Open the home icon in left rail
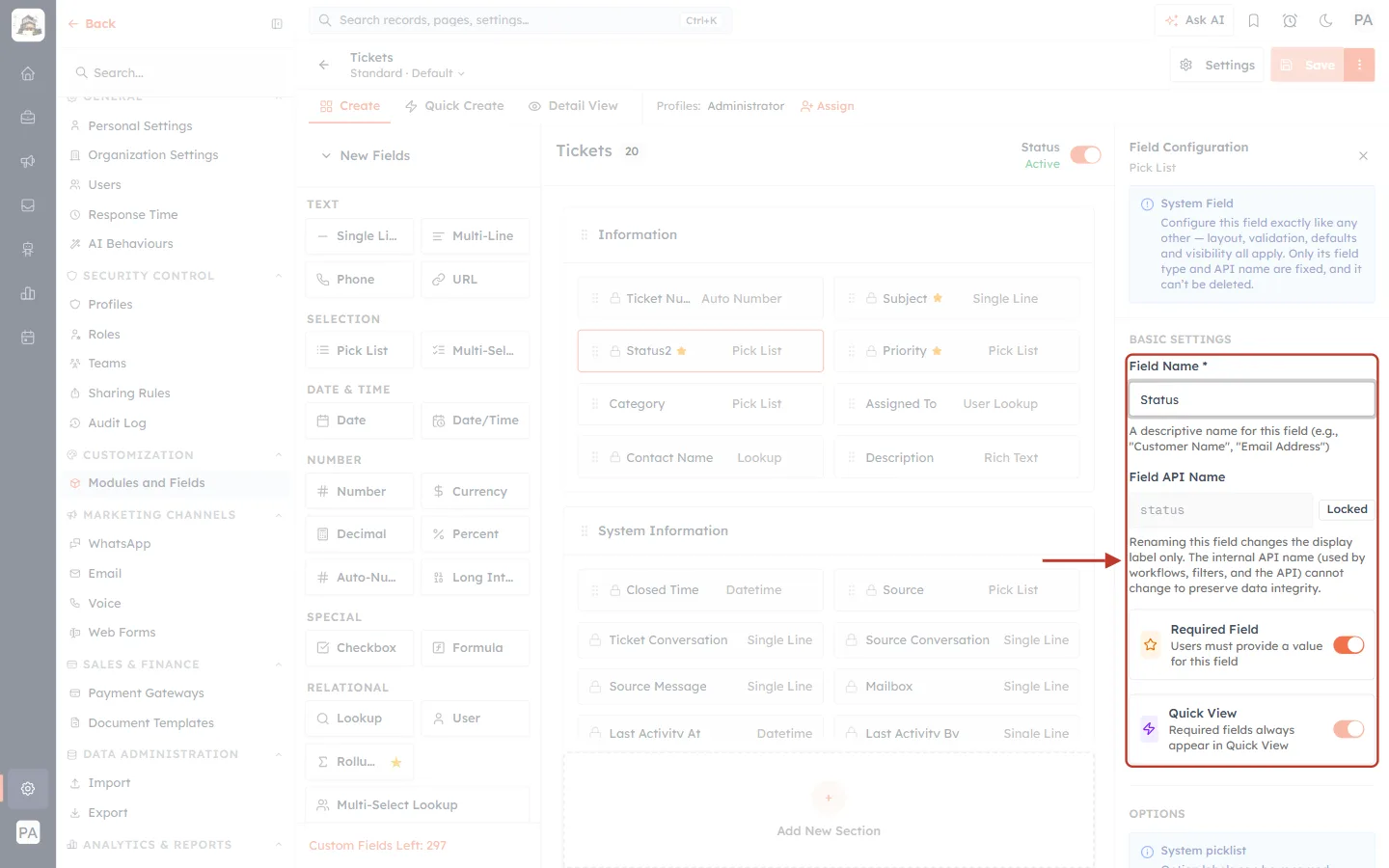This screenshot has height=868, width=1389. pos(28,73)
